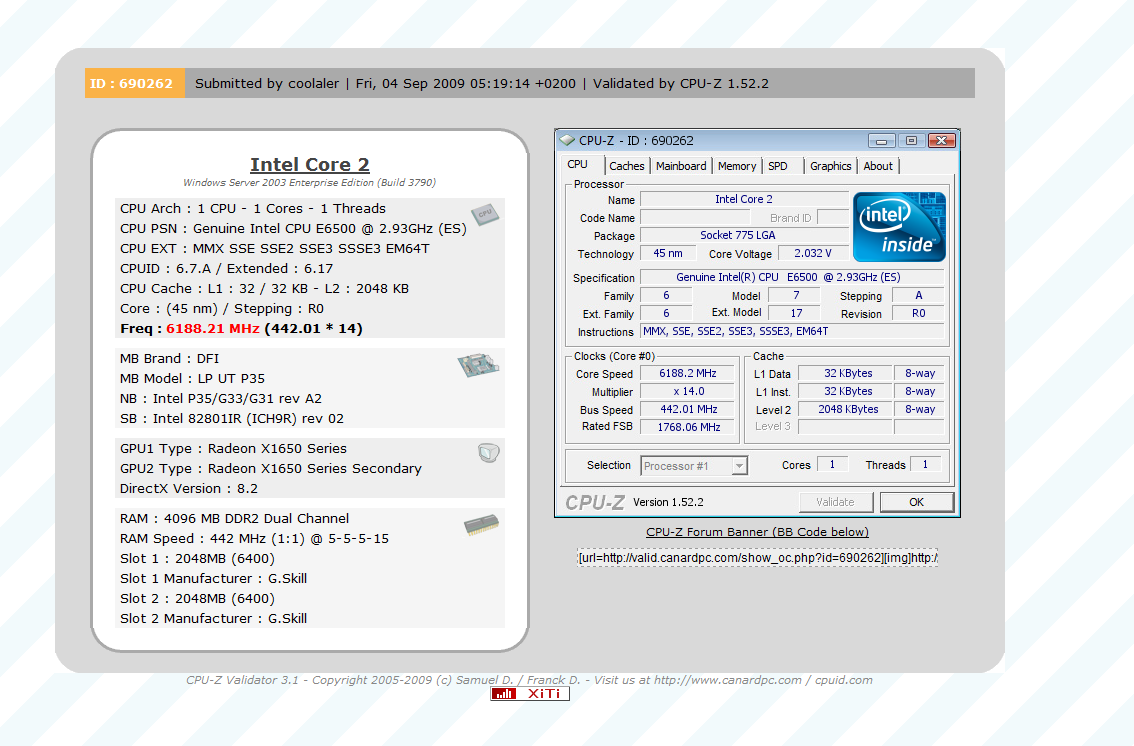The width and height of the screenshot is (1134, 746).
Task: Click the Intel inside logo in CPU-Z
Action: tap(899, 227)
